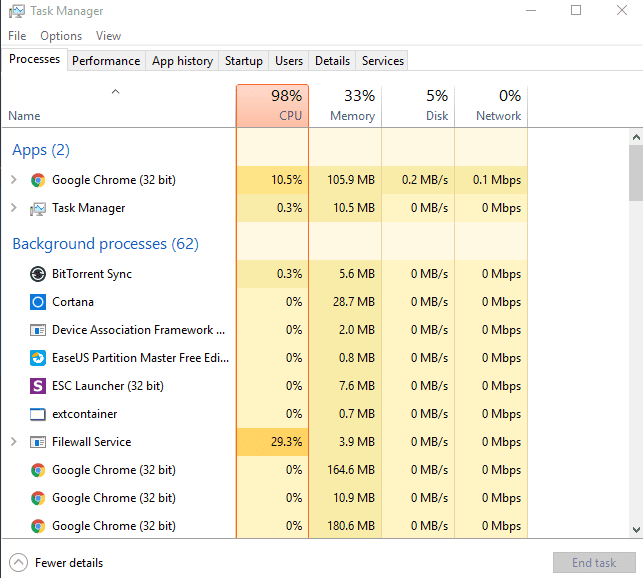
Task: Go to the Users tab
Action: pyautogui.click(x=289, y=61)
